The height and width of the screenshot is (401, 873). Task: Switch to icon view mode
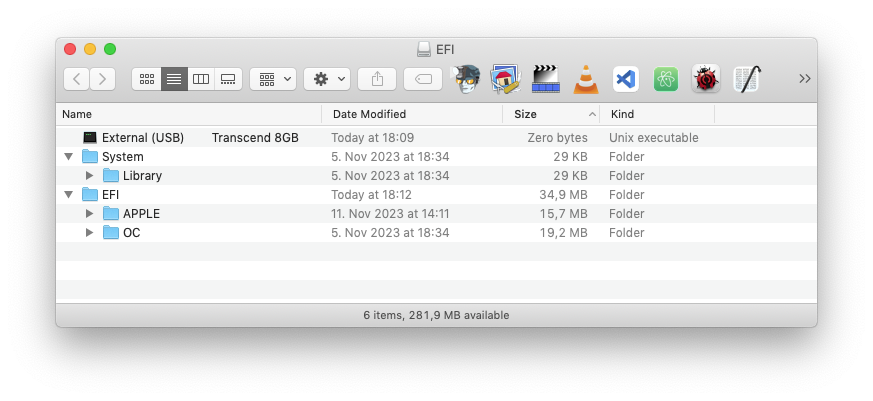click(147, 79)
